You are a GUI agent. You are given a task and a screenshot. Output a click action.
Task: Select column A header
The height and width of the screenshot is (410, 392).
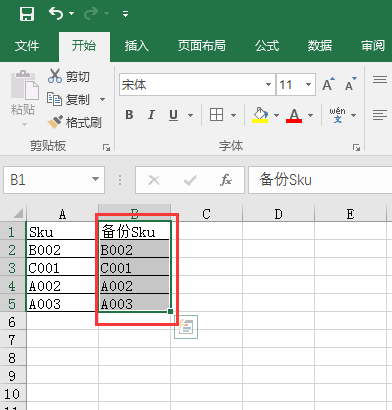point(62,213)
